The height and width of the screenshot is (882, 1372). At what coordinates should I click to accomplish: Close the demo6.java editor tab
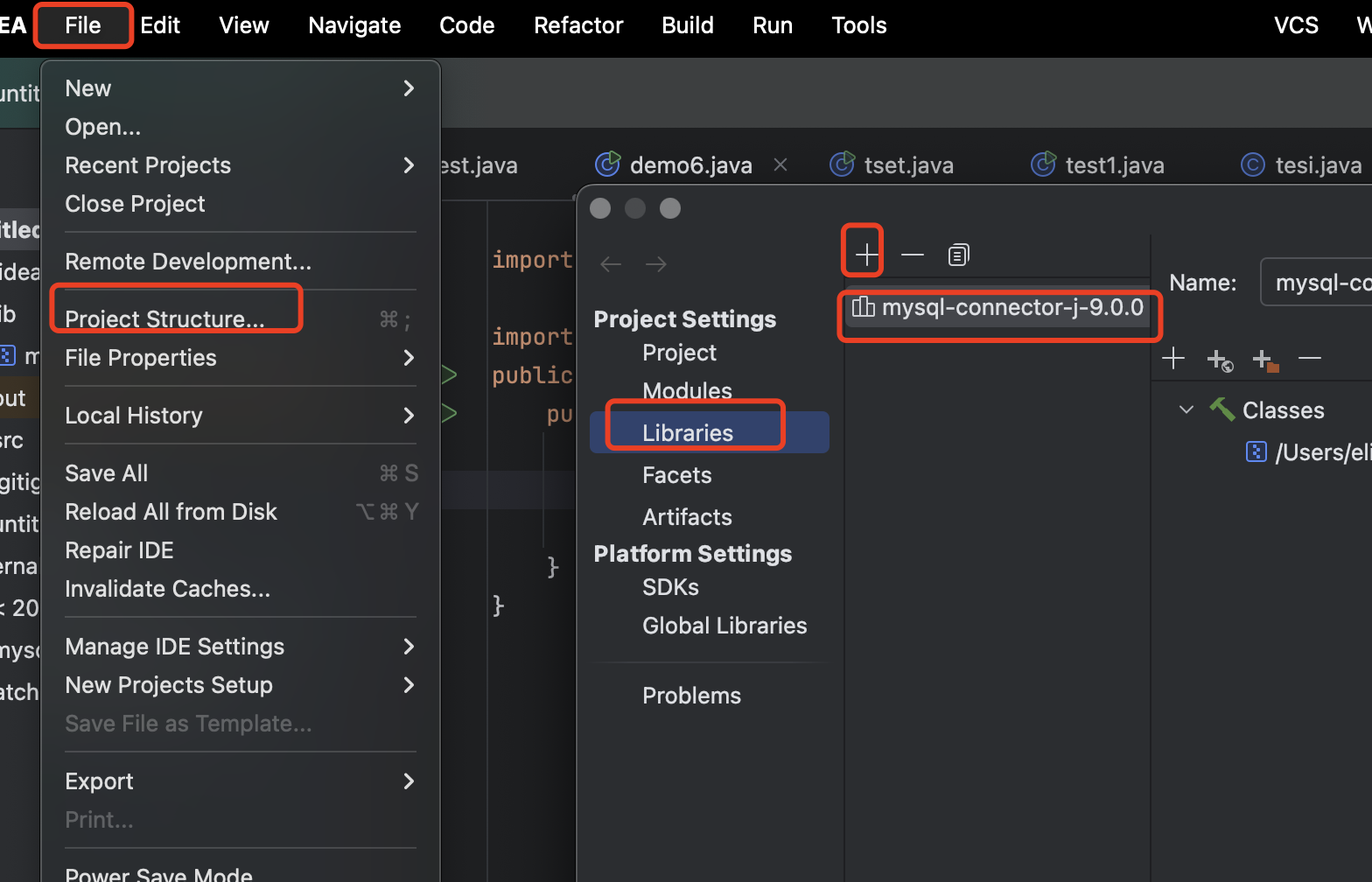coord(780,164)
